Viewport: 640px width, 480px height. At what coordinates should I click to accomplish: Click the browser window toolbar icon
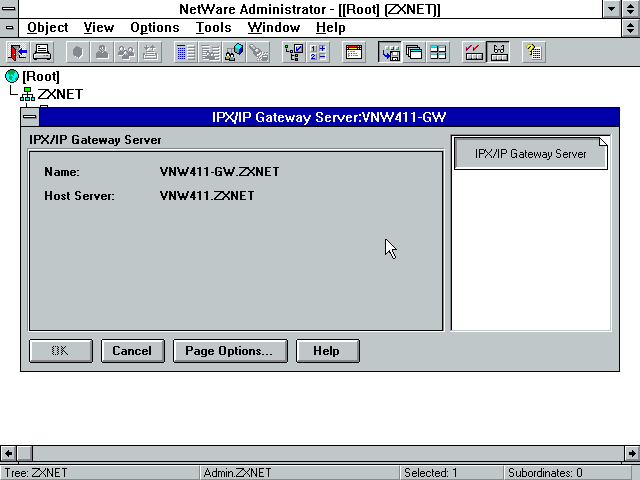click(x=353, y=52)
